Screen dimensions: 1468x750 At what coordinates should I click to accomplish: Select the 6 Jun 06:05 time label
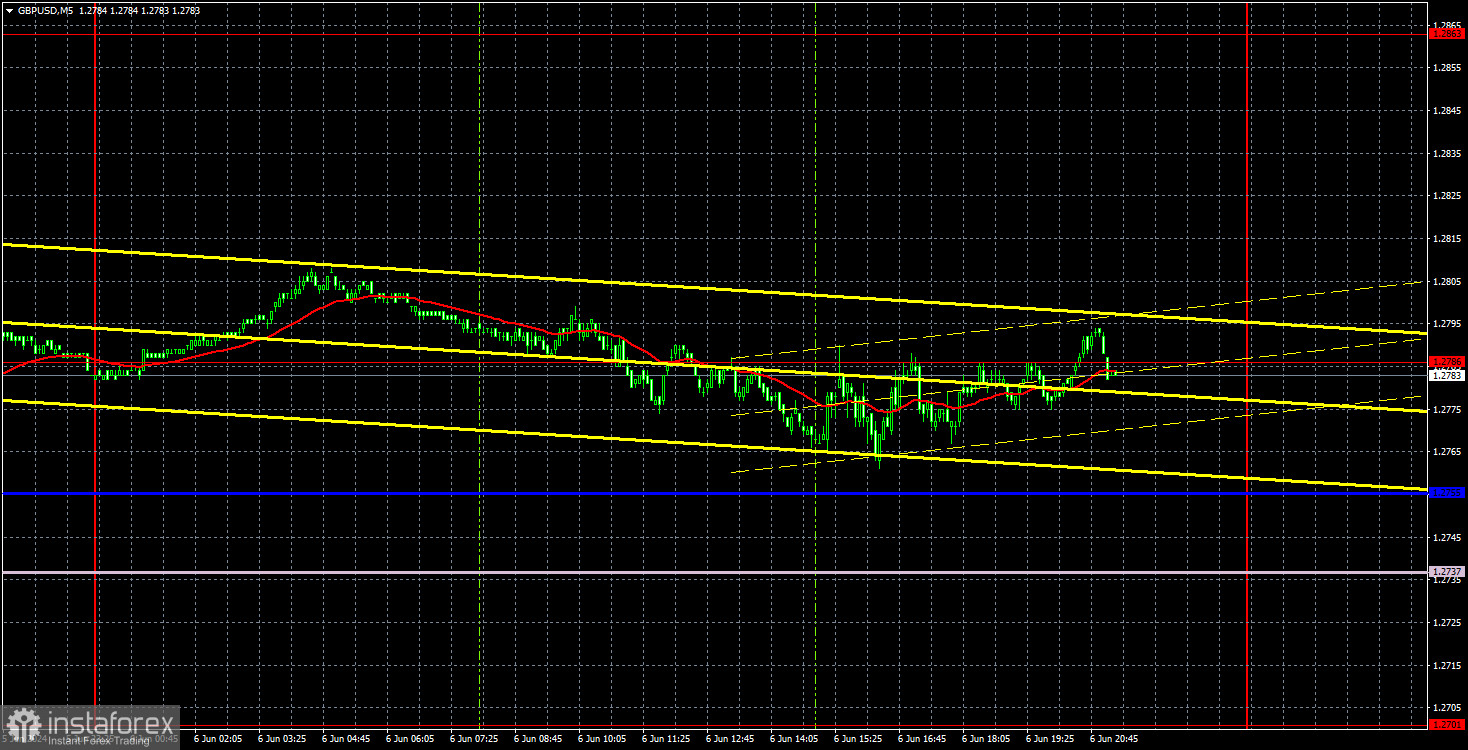click(410, 740)
